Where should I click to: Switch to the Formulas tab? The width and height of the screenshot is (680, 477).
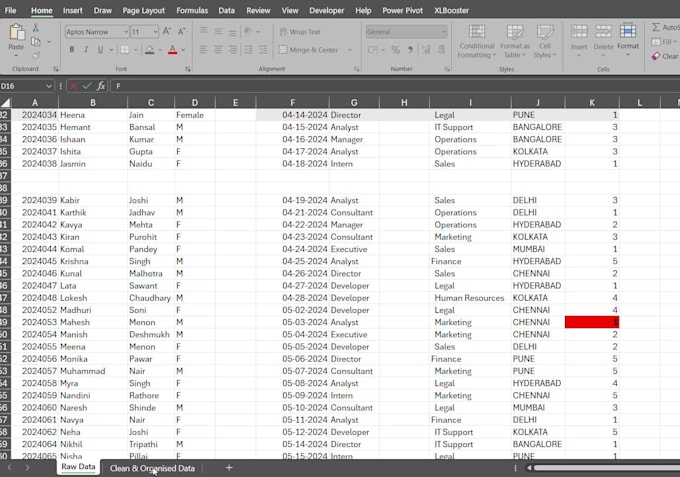(192, 10)
